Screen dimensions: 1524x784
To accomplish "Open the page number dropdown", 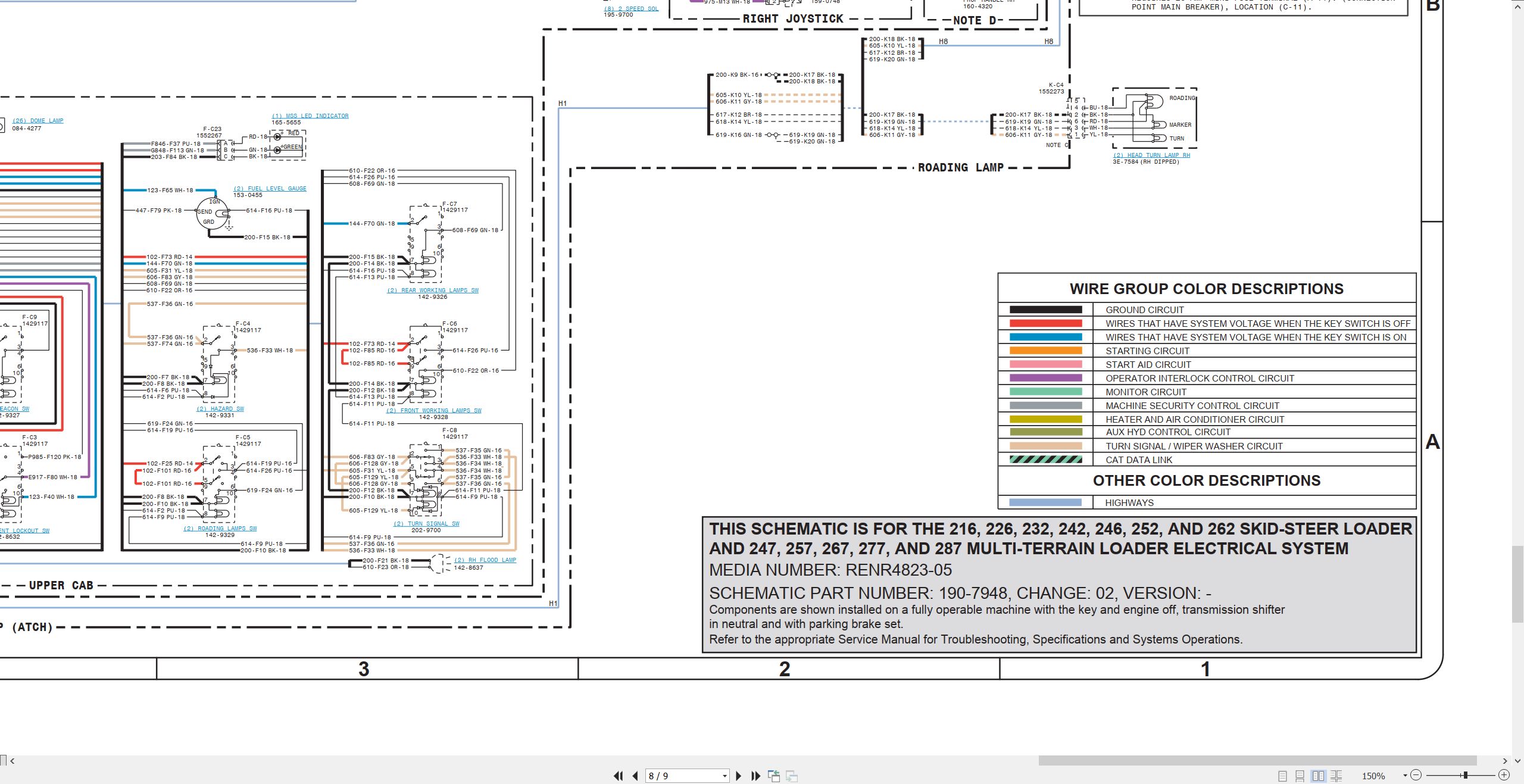I will point(724,776).
